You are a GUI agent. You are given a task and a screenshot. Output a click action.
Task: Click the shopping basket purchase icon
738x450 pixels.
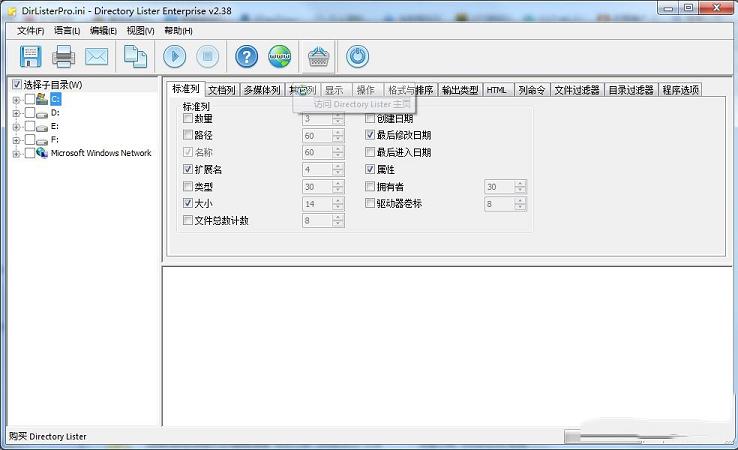pos(318,57)
